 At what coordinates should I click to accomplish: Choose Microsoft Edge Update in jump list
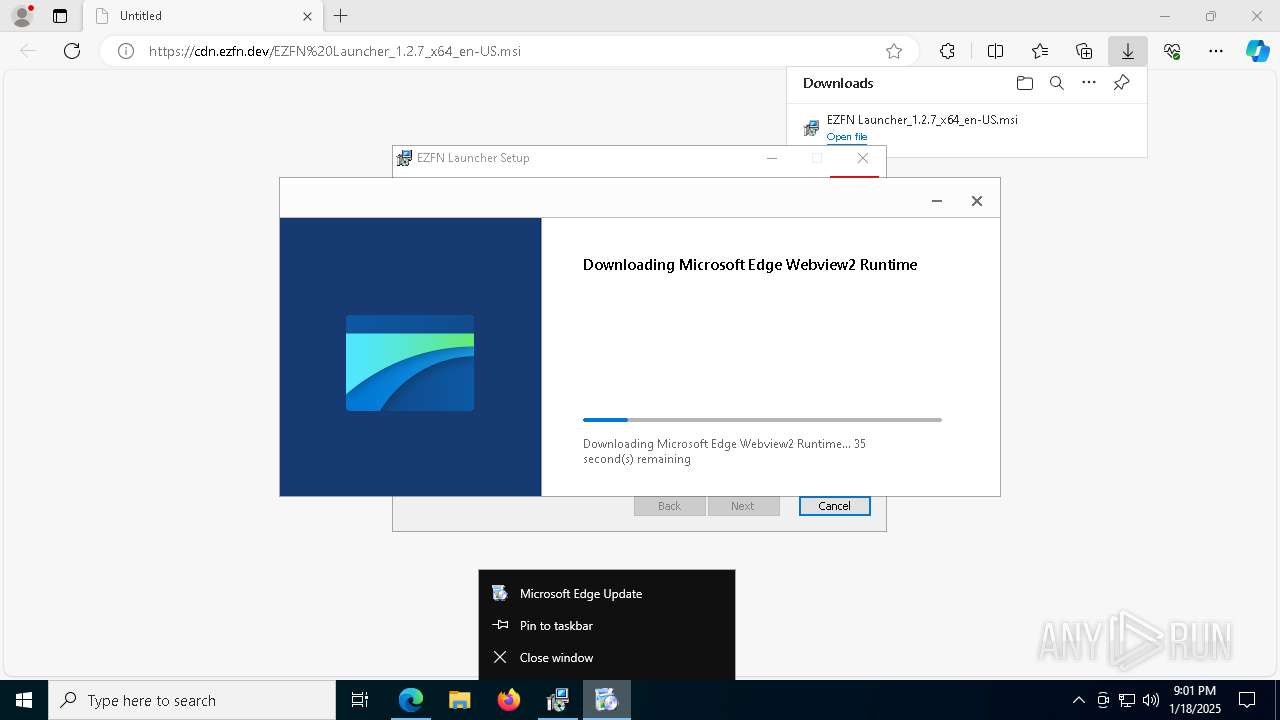pos(607,593)
